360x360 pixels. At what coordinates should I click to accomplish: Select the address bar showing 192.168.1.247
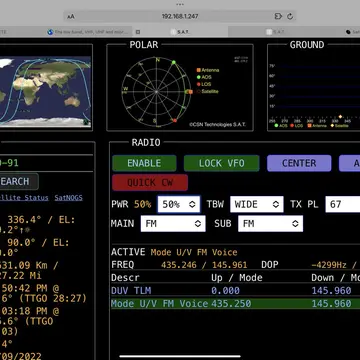point(180,16)
